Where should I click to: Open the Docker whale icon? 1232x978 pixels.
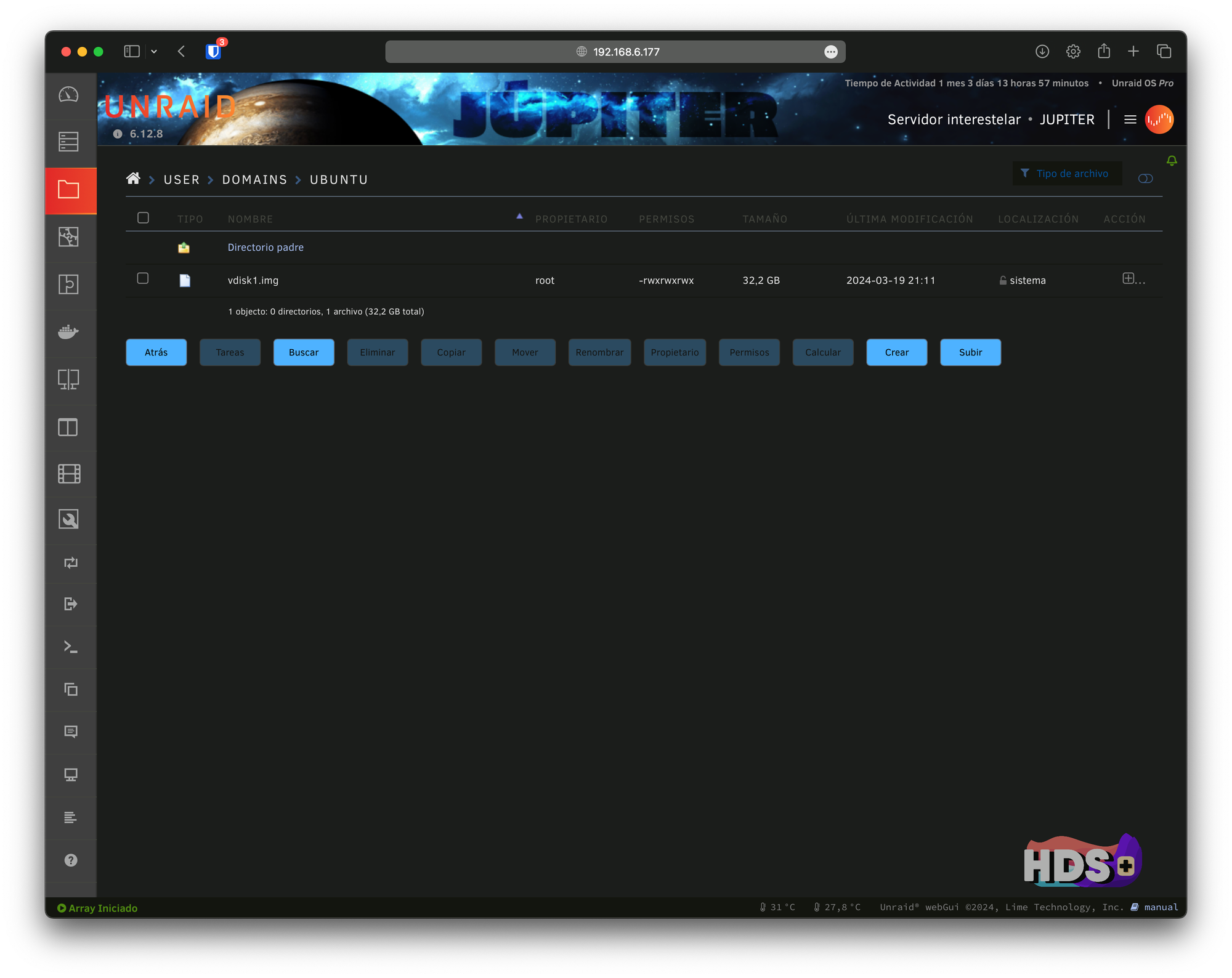tap(68, 332)
